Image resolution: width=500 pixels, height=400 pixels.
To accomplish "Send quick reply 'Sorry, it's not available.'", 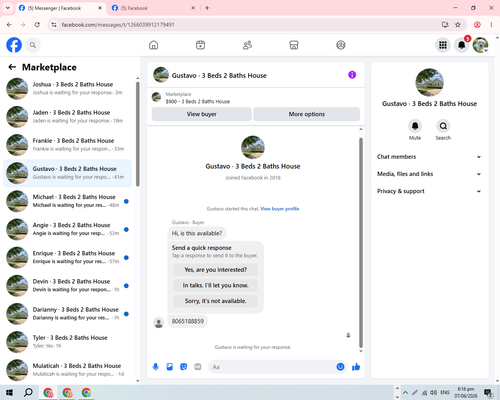I will pos(216,301).
